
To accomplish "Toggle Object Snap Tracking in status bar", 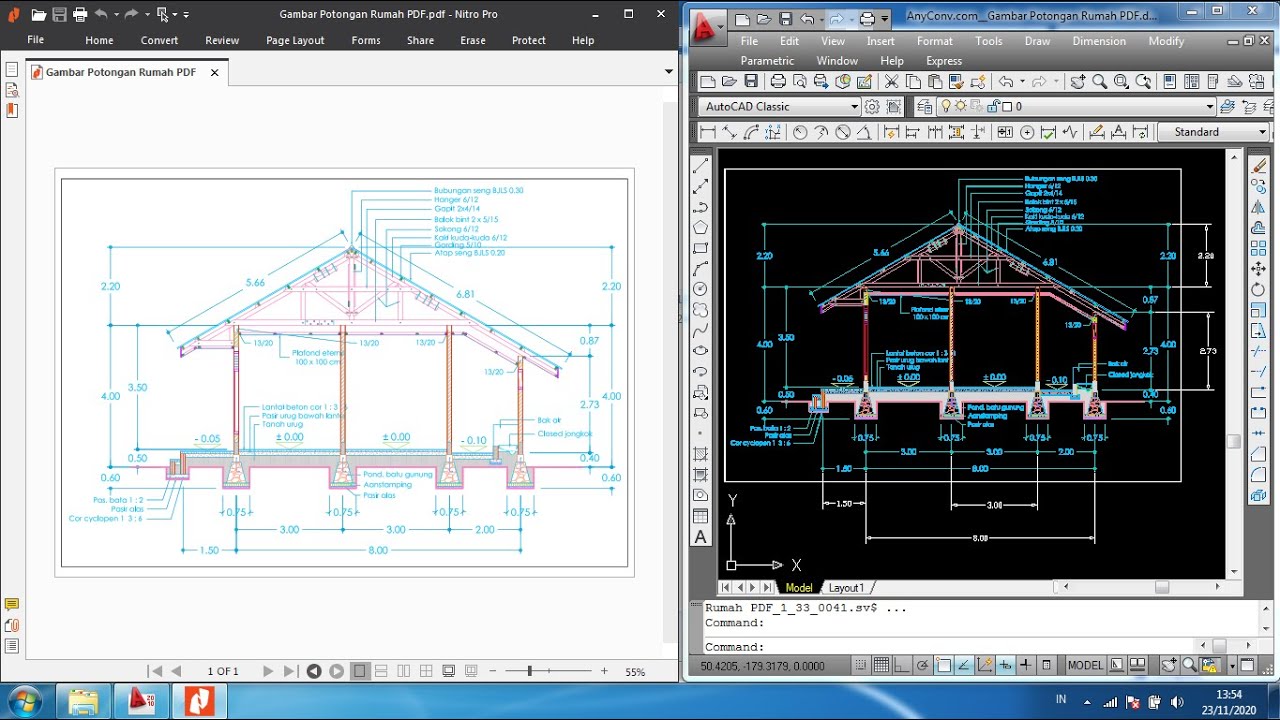I will (964, 665).
